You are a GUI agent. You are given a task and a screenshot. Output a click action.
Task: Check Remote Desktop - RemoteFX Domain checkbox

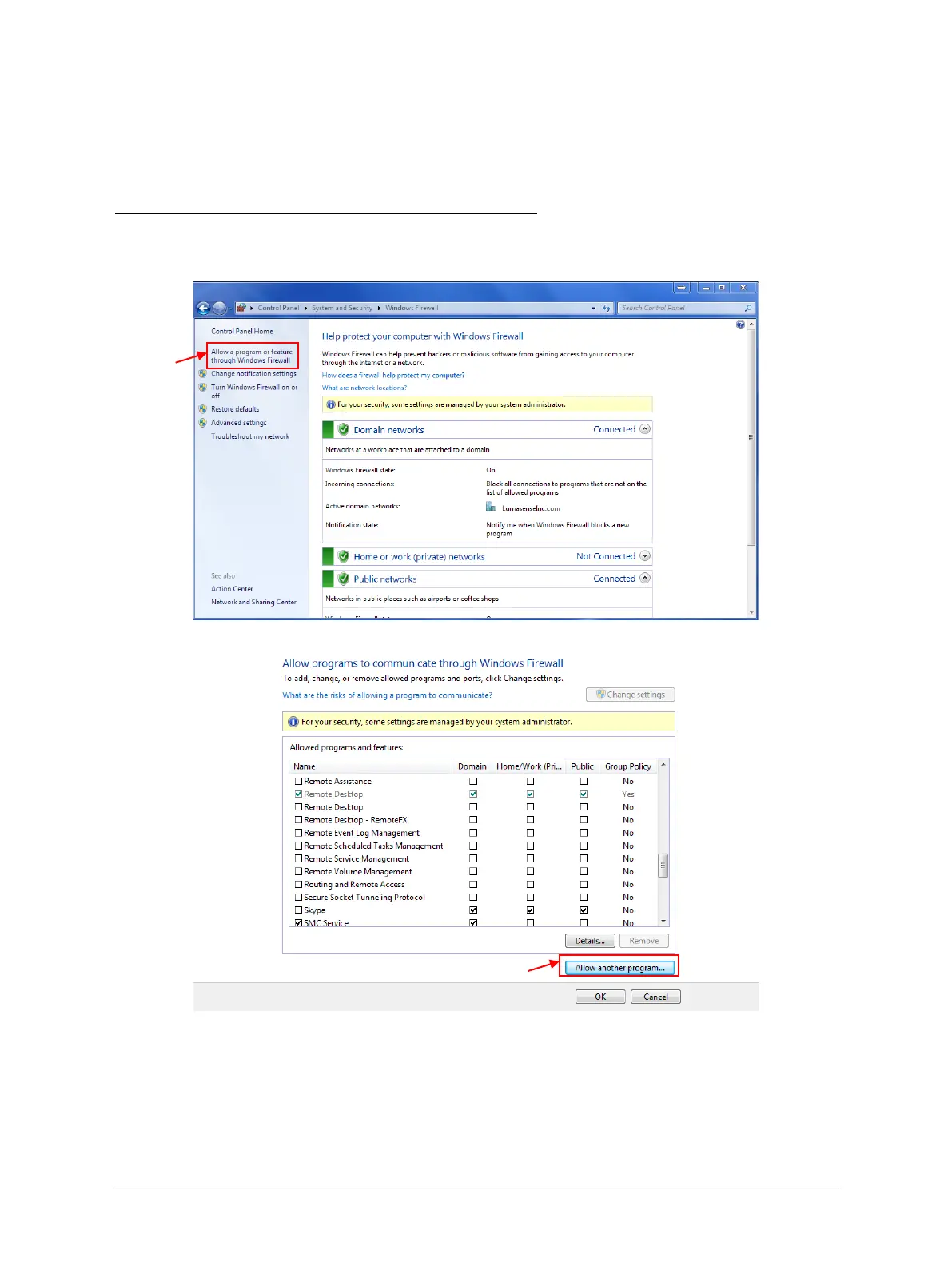point(473,820)
